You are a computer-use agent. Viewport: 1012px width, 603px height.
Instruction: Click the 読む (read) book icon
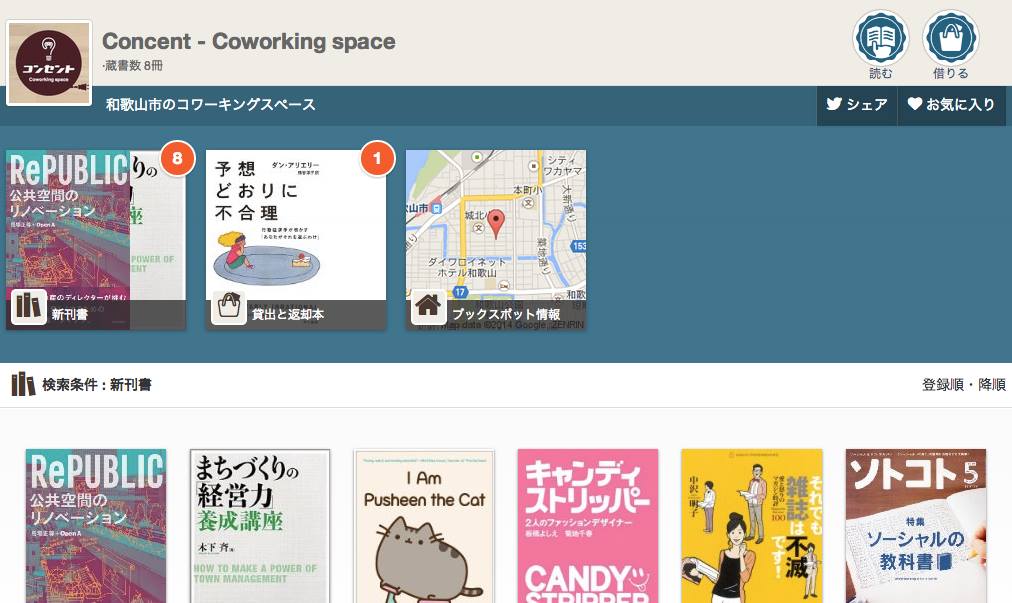(x=880, y=39)
